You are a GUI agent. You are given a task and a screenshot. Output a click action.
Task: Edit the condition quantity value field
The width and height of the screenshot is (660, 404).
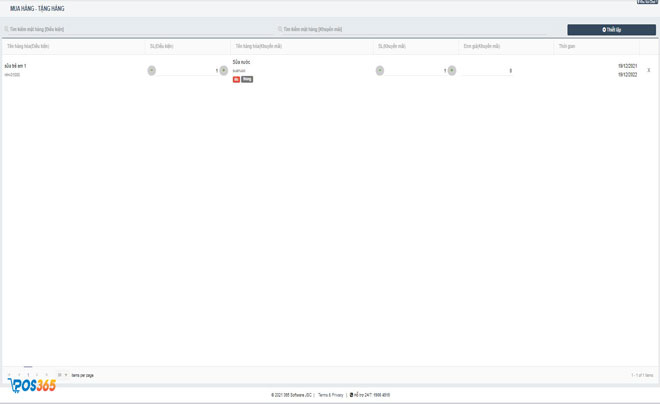(188, 70)
